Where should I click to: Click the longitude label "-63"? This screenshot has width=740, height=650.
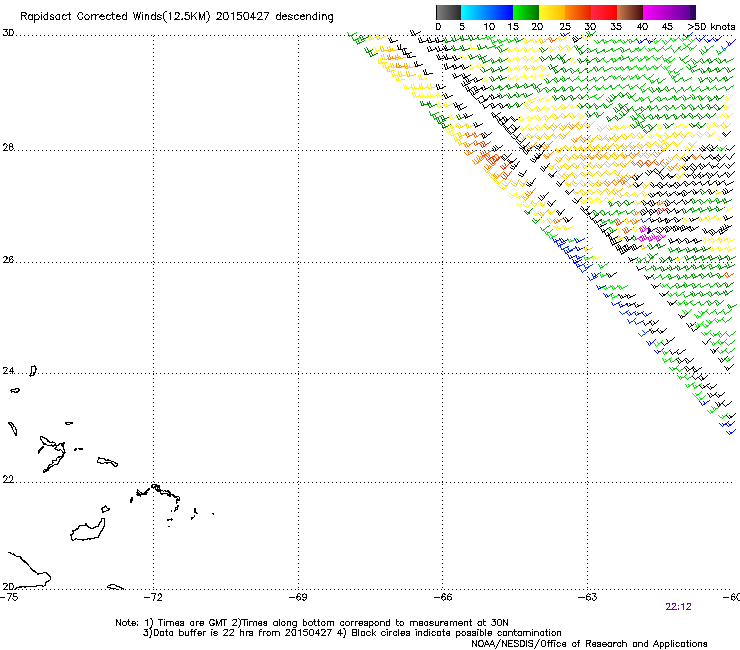tap(588, 597)
